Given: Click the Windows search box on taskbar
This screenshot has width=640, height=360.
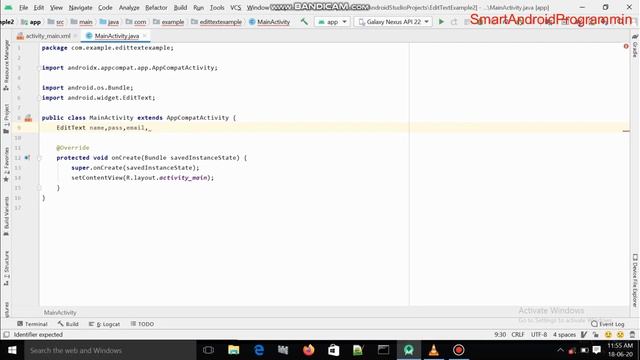Looking at the screenshot, I should point(110,350).
